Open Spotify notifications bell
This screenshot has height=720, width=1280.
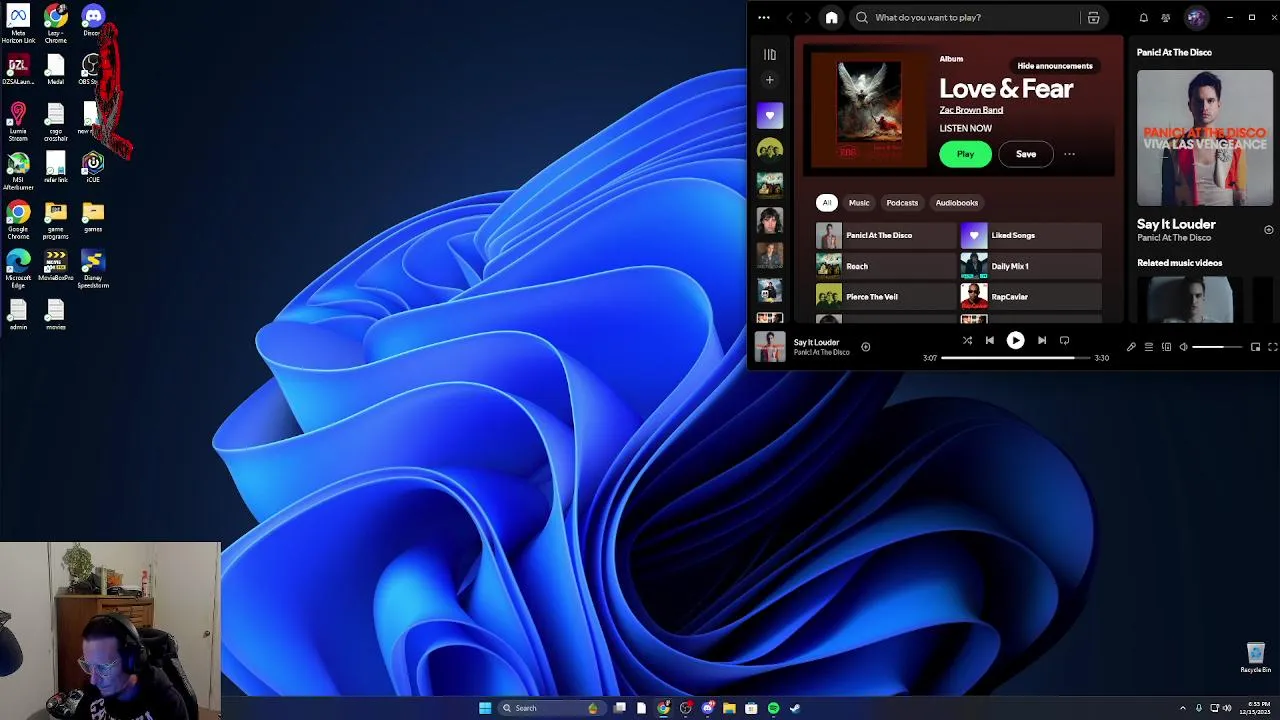click(x=1144, y=17)
